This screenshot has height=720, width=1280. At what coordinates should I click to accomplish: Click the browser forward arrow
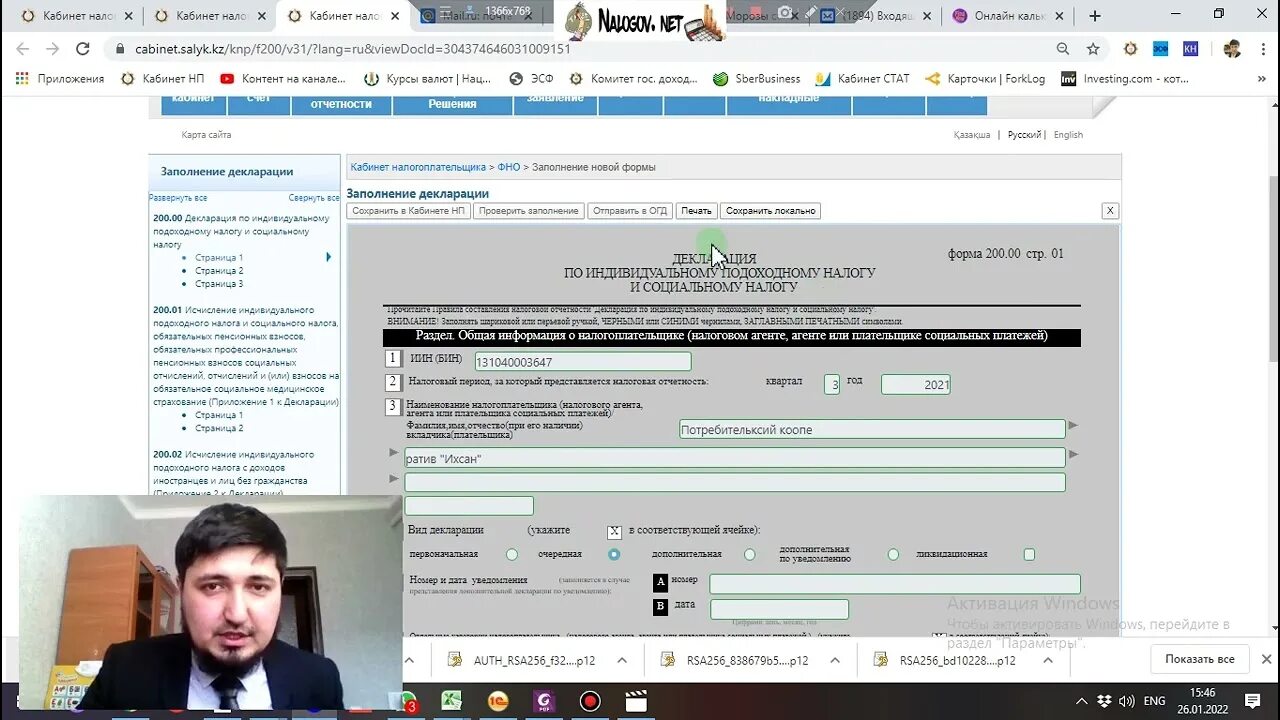52,49
